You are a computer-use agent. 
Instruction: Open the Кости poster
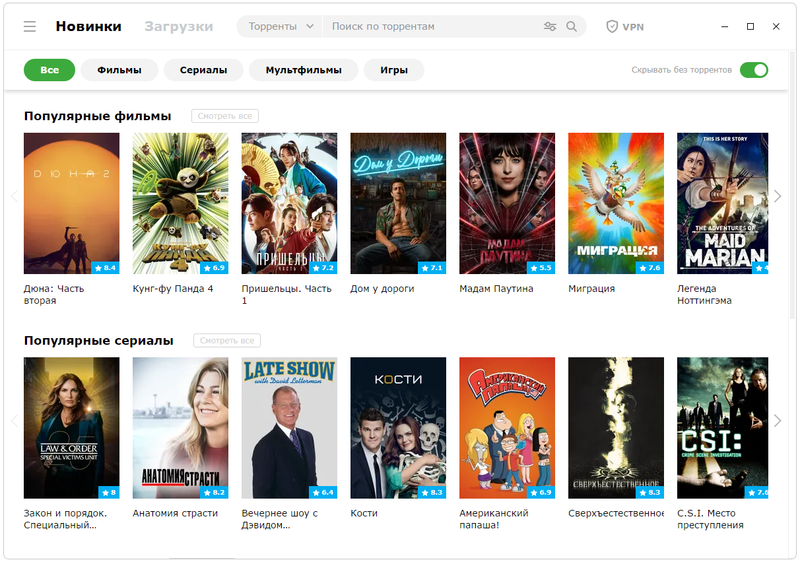click(398, 428)
